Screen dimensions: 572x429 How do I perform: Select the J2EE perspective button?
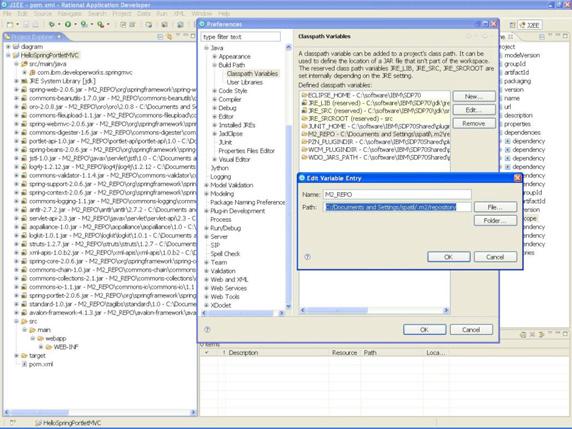[x=530, y=25]
